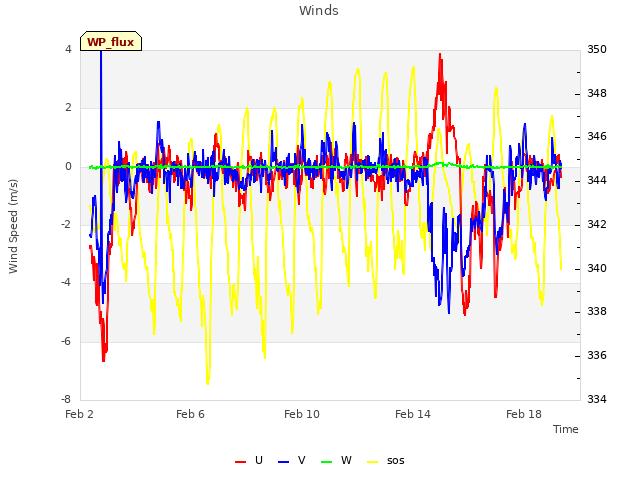Click the -6 left axis value

coord(66,342)
